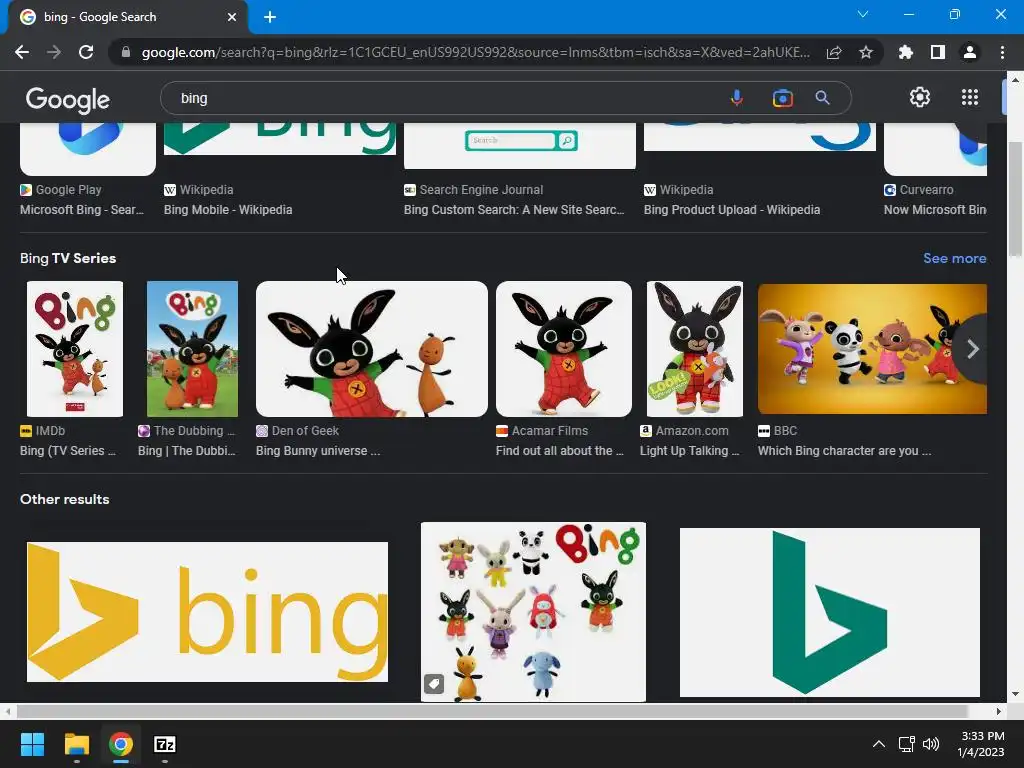Click Microsoft Bing - Sear... Google Play link

coord(82,210)
